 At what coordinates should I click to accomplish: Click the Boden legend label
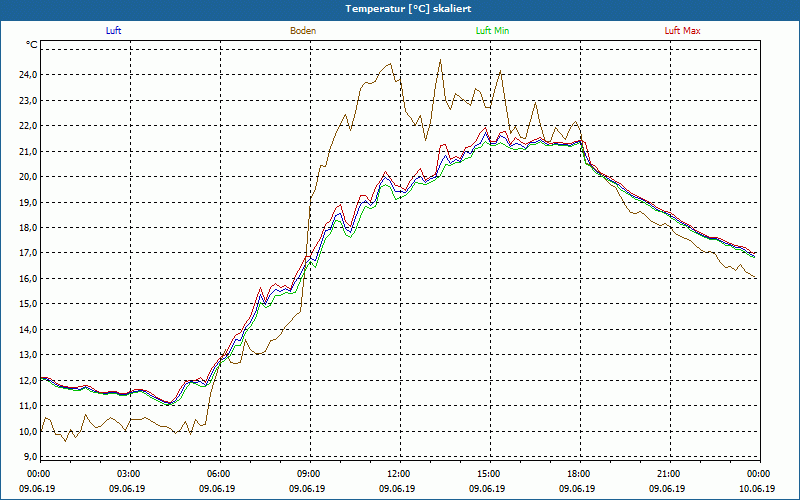pyautogui.click(x=303, y=31)
